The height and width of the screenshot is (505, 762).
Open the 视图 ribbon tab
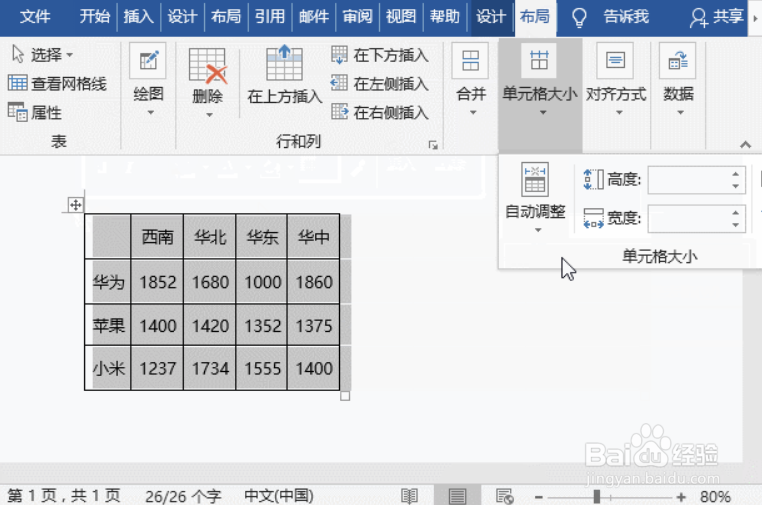click(x=401, y=17)
